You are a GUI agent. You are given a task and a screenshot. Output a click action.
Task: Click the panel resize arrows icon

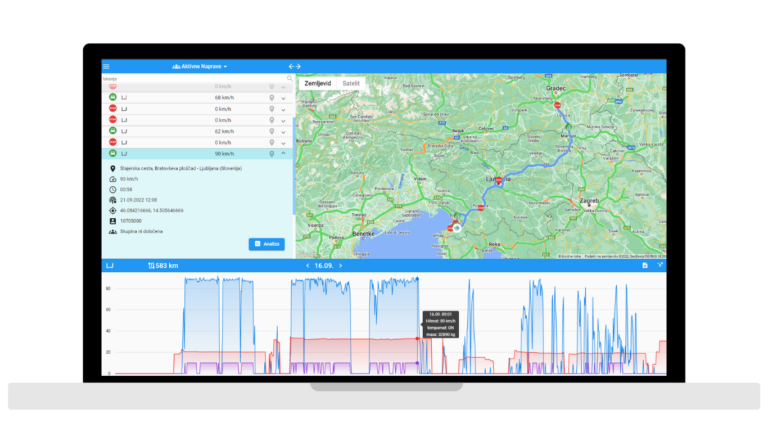[x=294, y=66]
